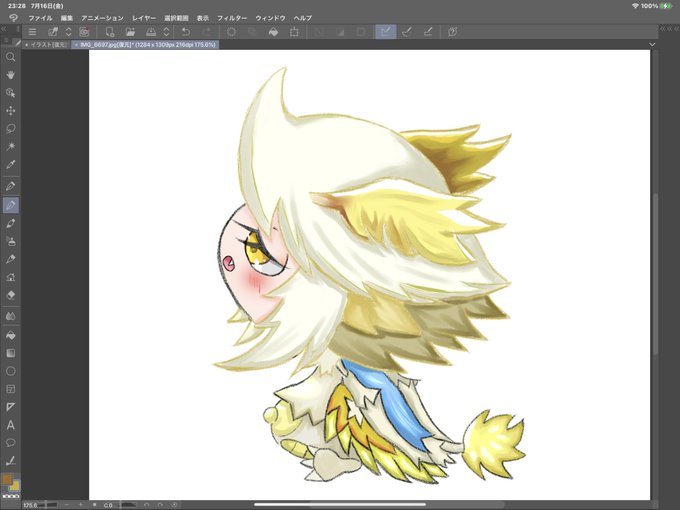Image resolution: width=680 pixels, height=510 pixels.
Task: Zoom in with the plus button
Action: point(81,505)
